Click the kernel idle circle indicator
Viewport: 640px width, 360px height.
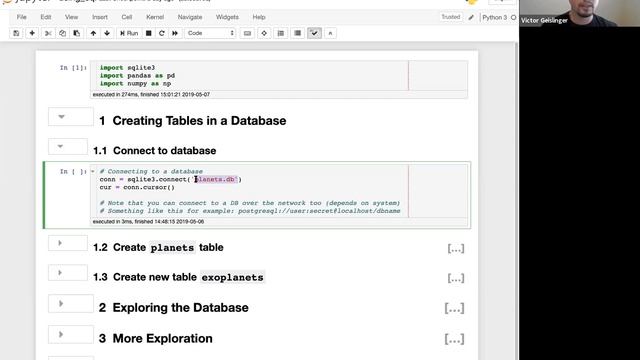pos(513,18)
